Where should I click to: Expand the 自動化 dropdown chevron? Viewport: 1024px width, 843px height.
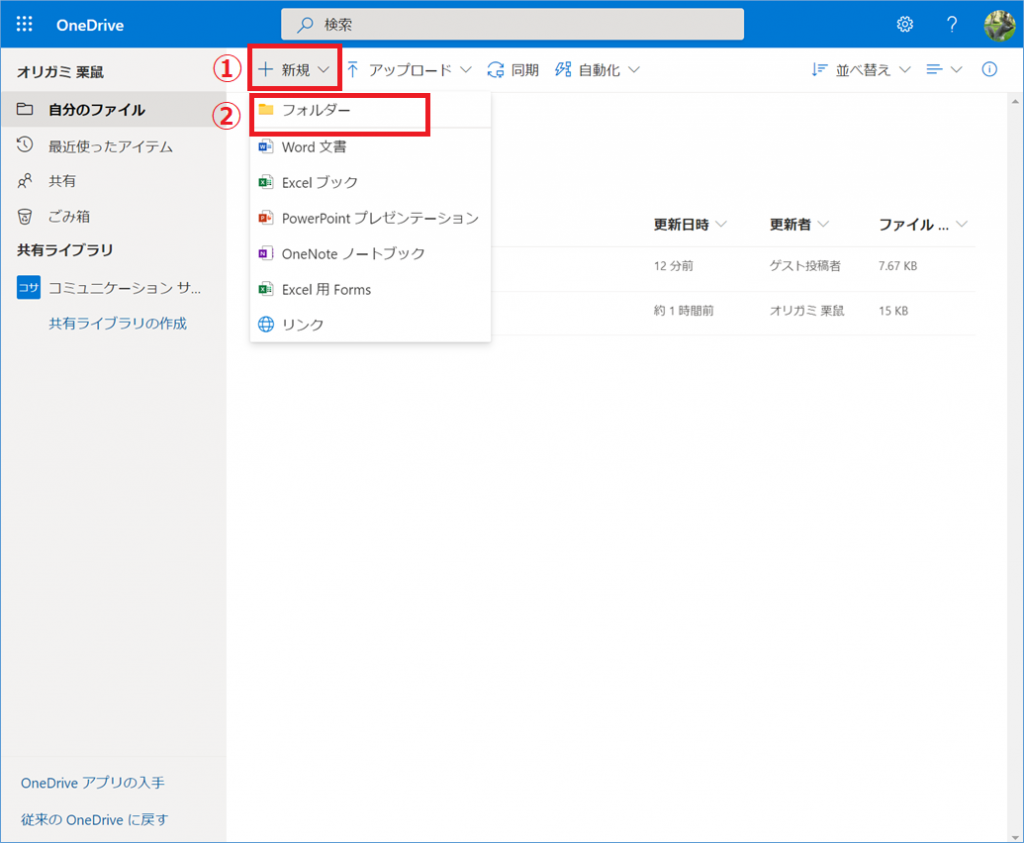pyautogui.click(x=633, y=70)
